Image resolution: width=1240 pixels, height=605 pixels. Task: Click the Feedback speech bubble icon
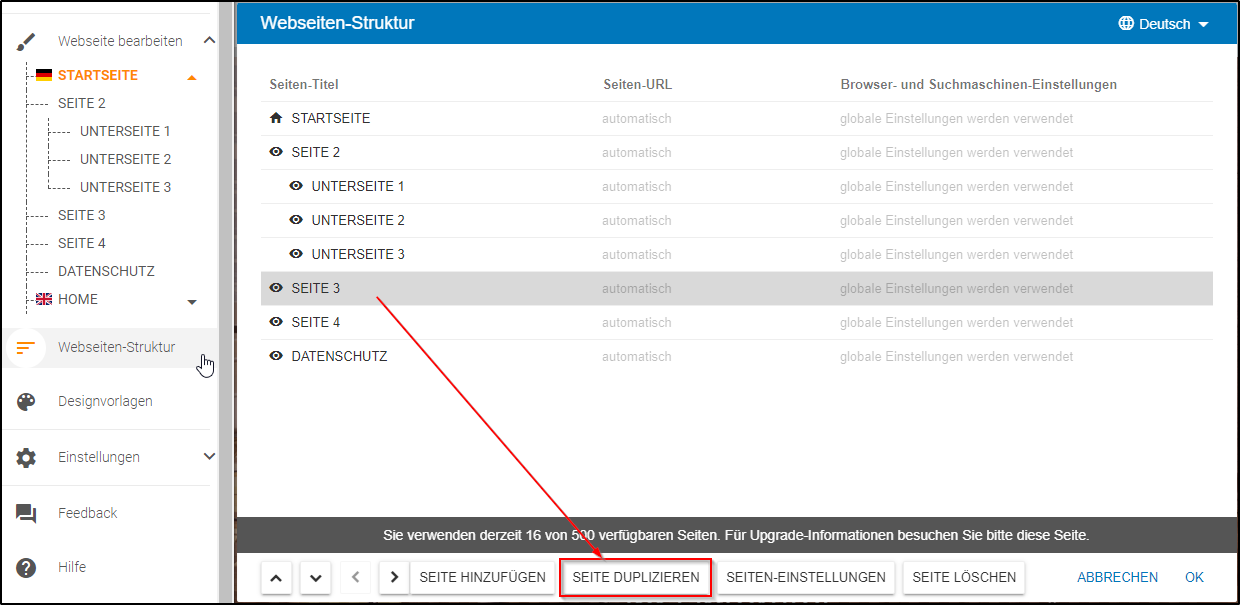[25, 512]
